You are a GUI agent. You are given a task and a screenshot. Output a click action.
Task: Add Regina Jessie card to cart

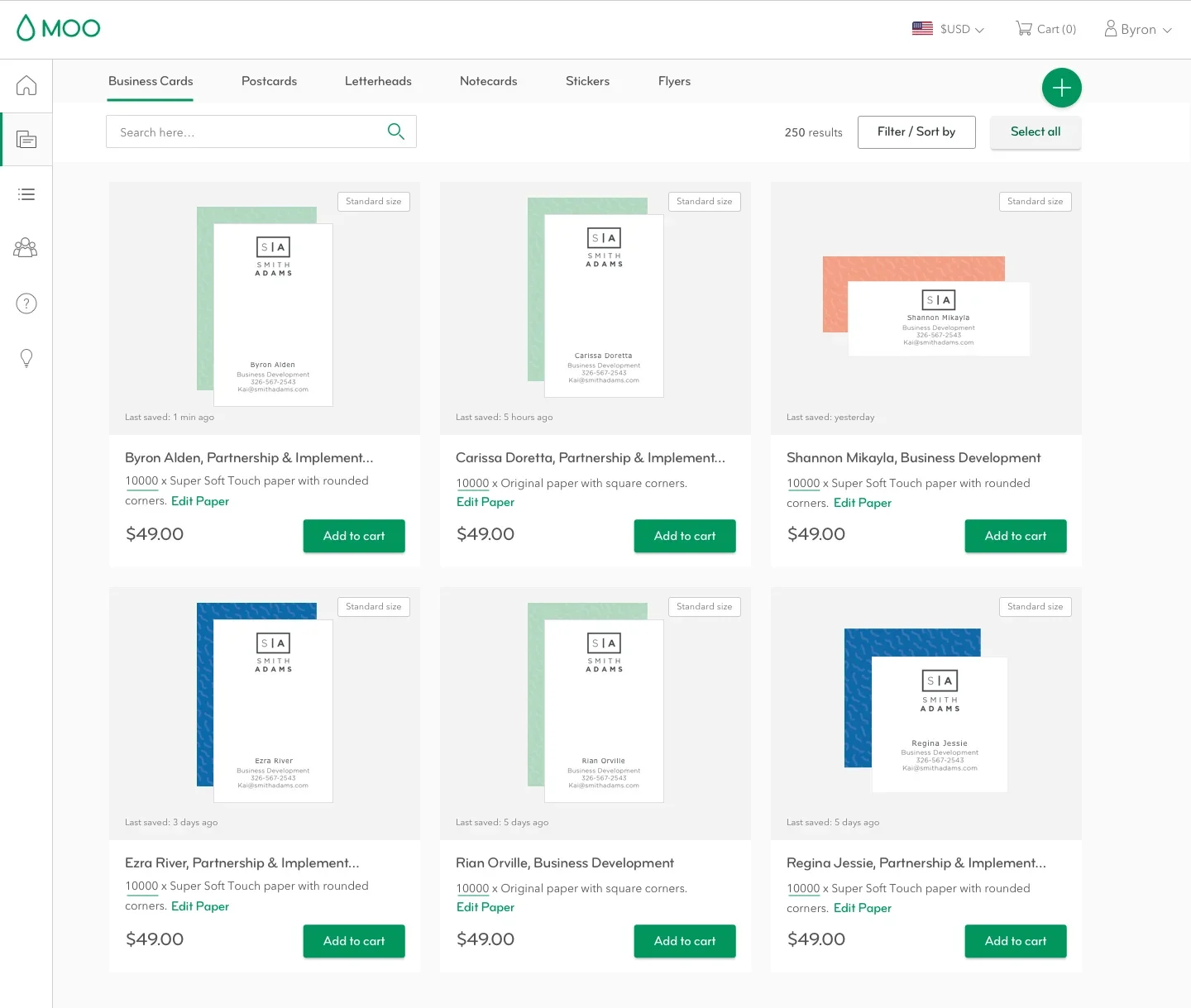1016,941
